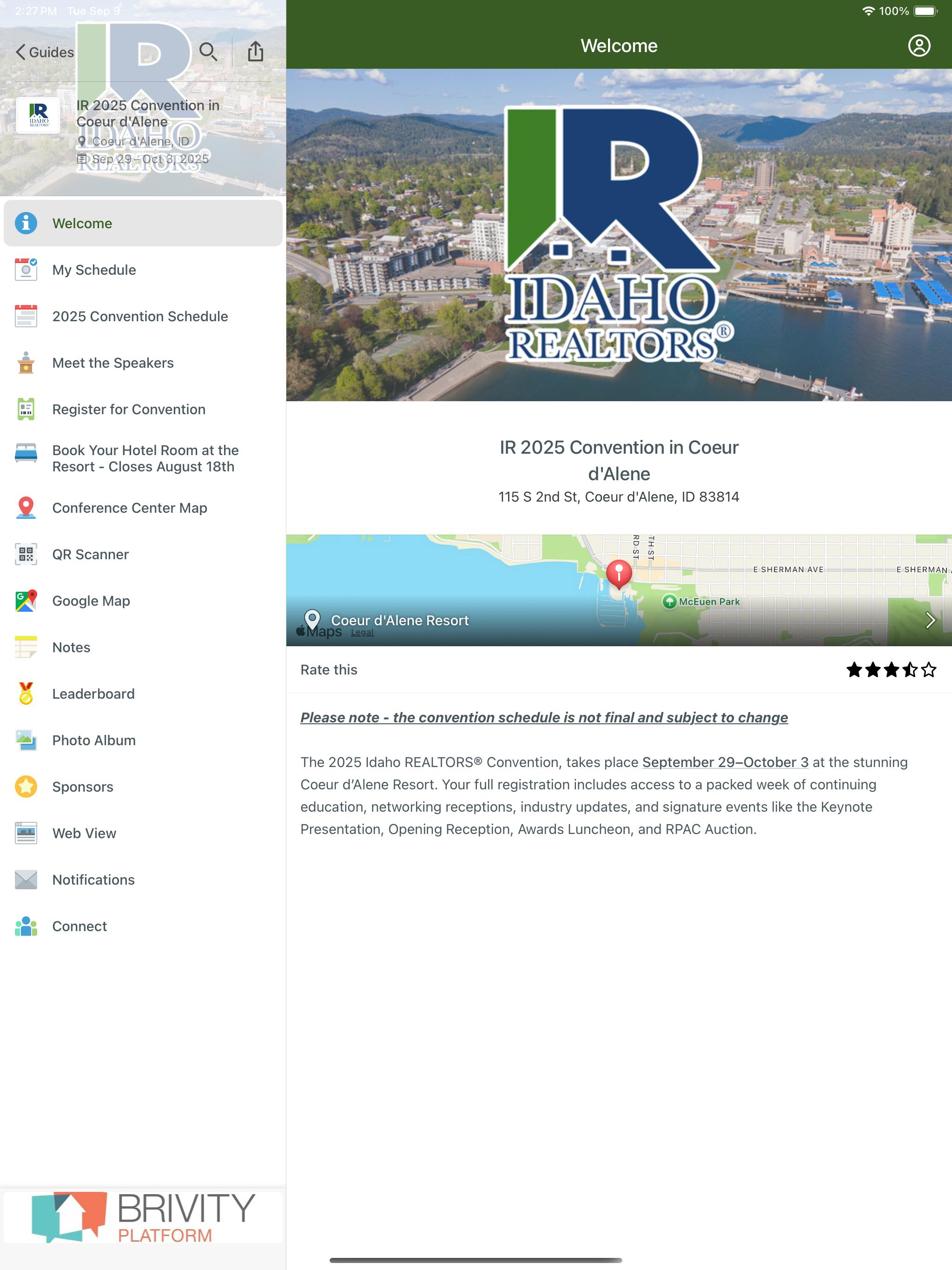Open the September 29–October 3 date link
The image size is (952, 1270).
point(725,762)
